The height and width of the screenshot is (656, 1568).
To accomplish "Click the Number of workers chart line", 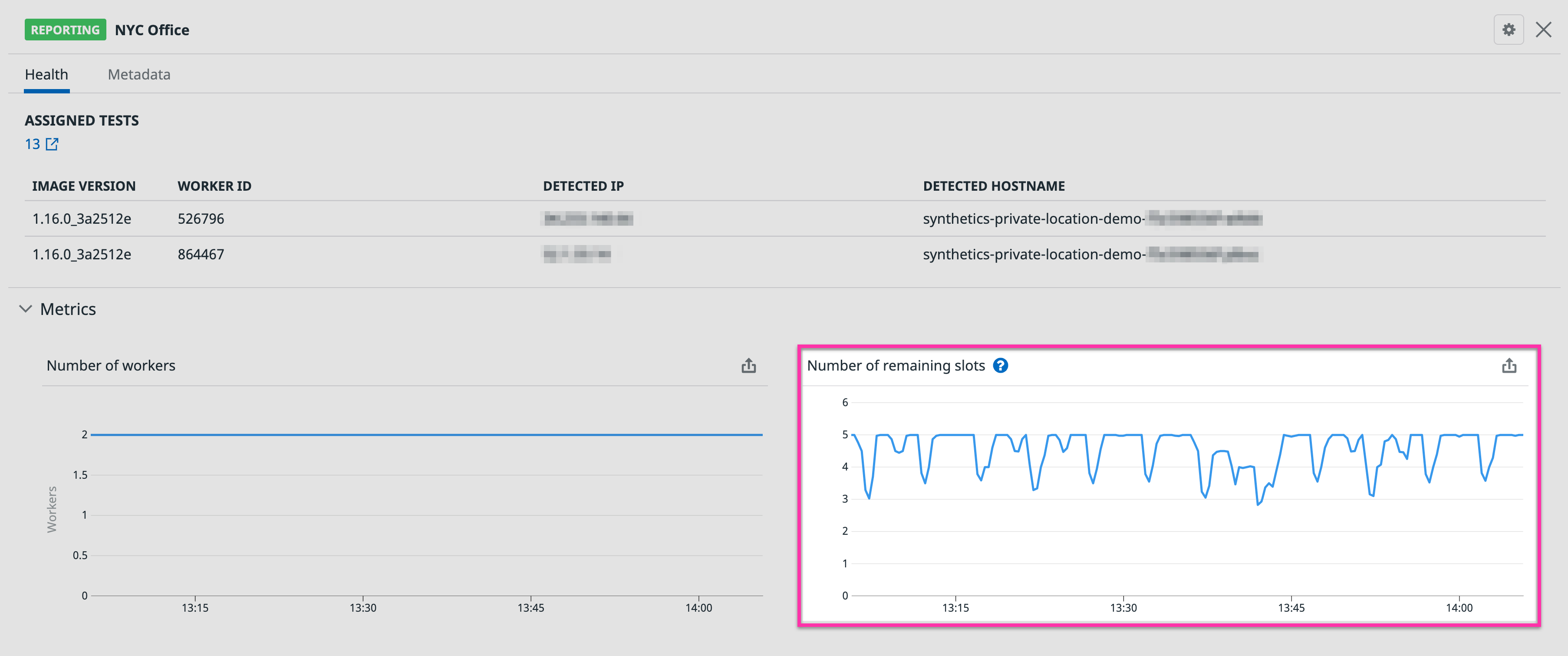I will [426, 434].
